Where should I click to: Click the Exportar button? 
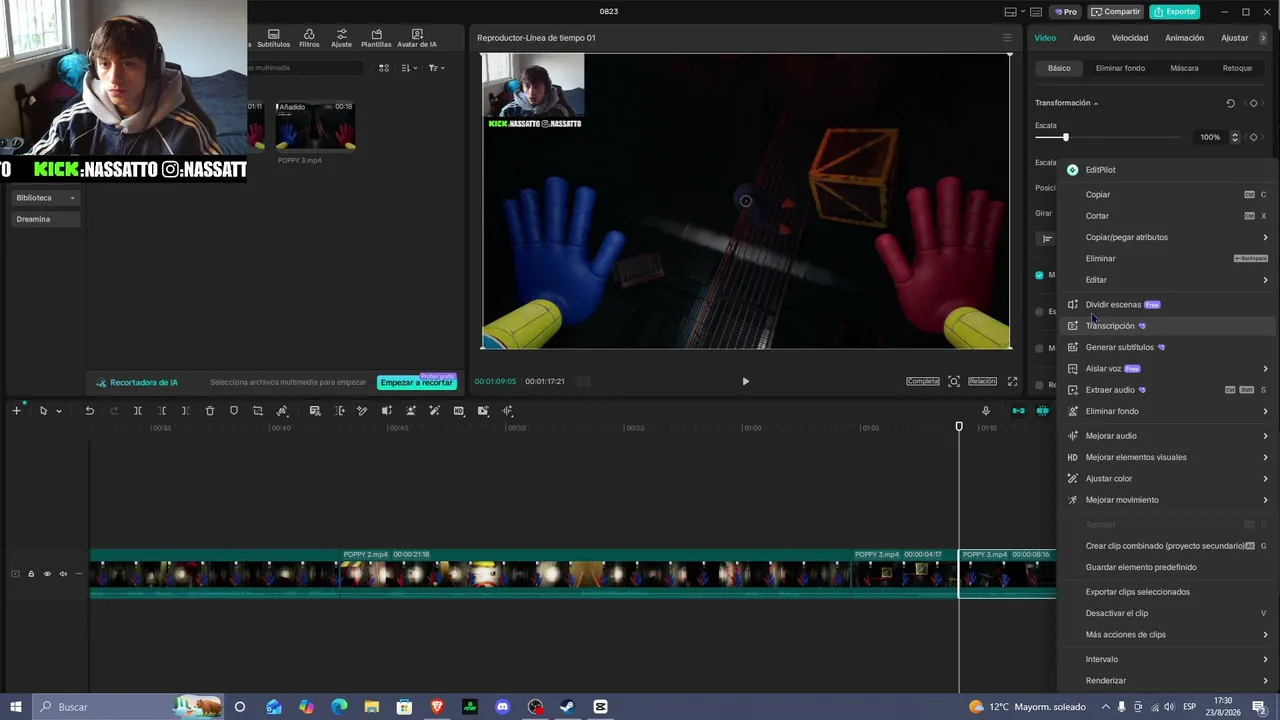click(1175, 12)
